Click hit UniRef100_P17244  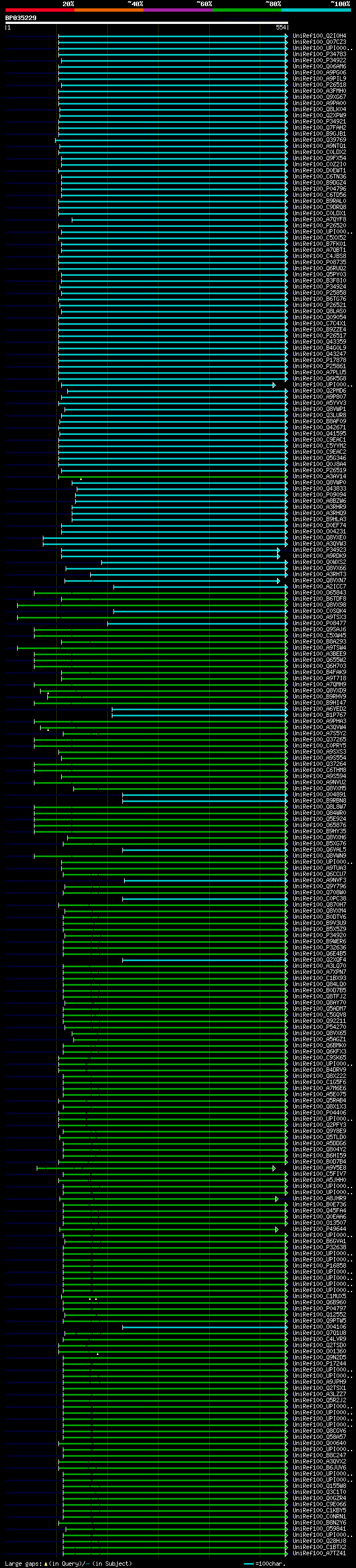tap(319, 1364)
